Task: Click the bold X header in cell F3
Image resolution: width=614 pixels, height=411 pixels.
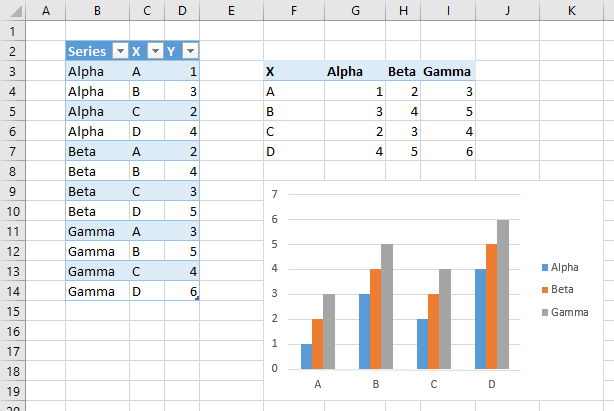Action: tap(294, 71)
